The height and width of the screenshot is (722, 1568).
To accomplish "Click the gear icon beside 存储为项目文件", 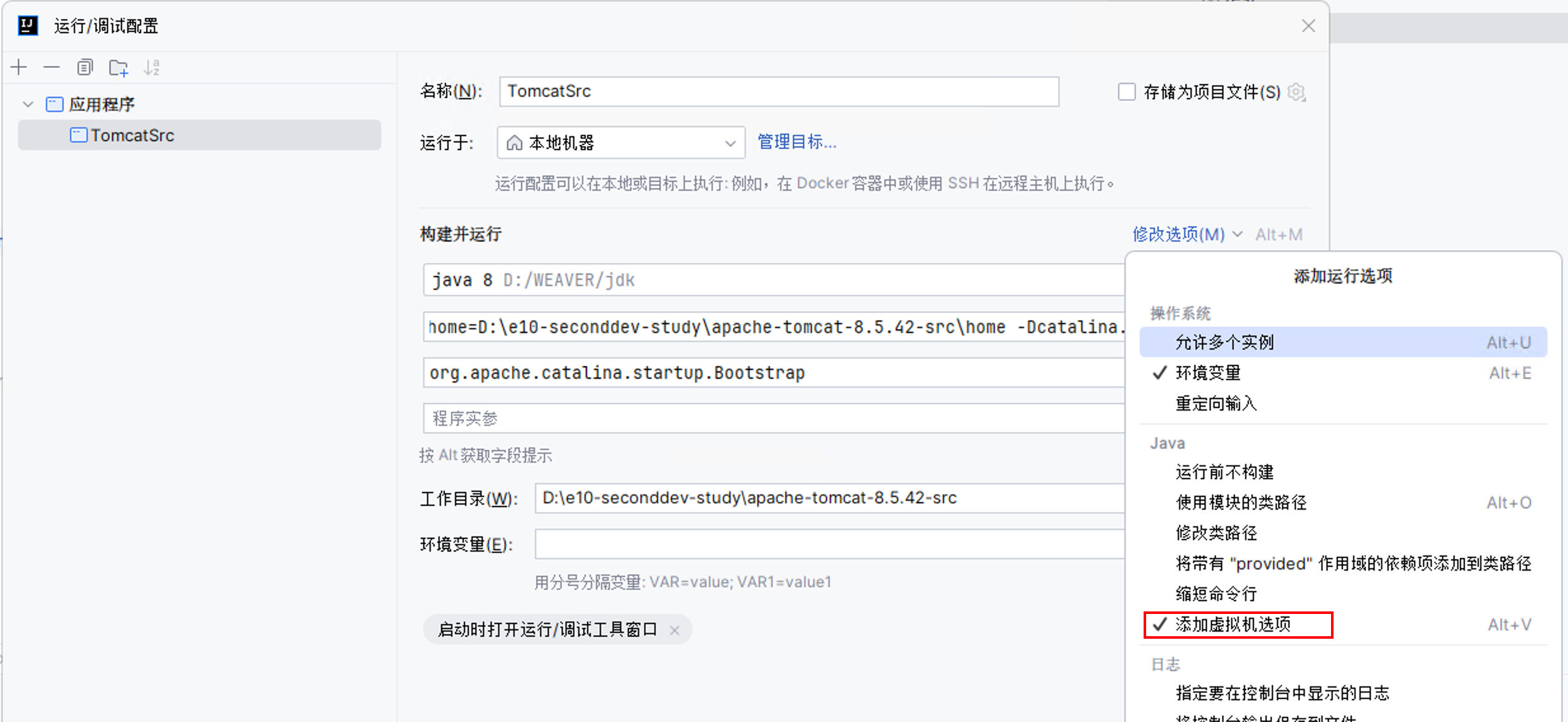I will [x=1296, y=93].
